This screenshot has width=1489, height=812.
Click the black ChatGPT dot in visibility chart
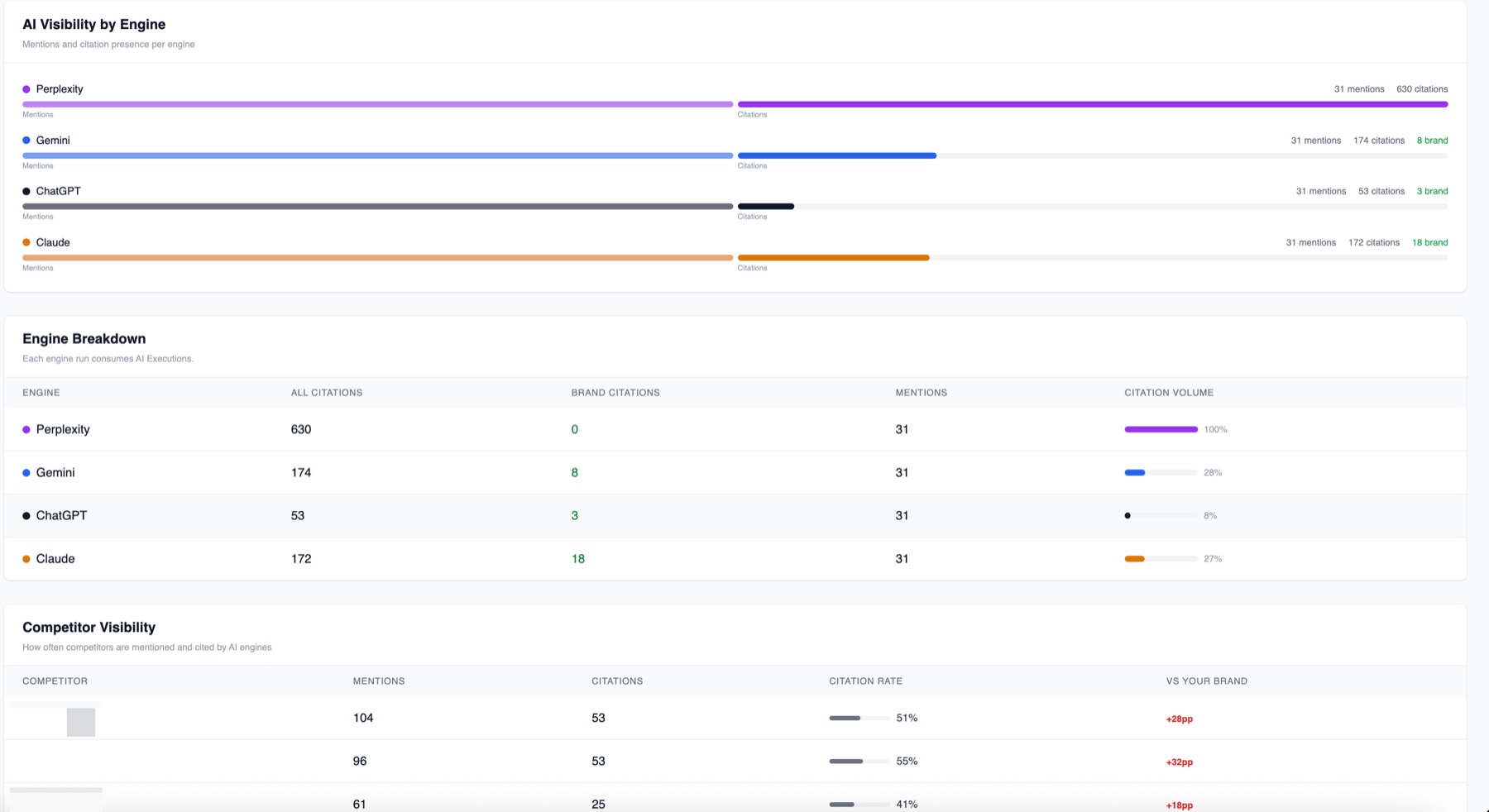(26, 191)
